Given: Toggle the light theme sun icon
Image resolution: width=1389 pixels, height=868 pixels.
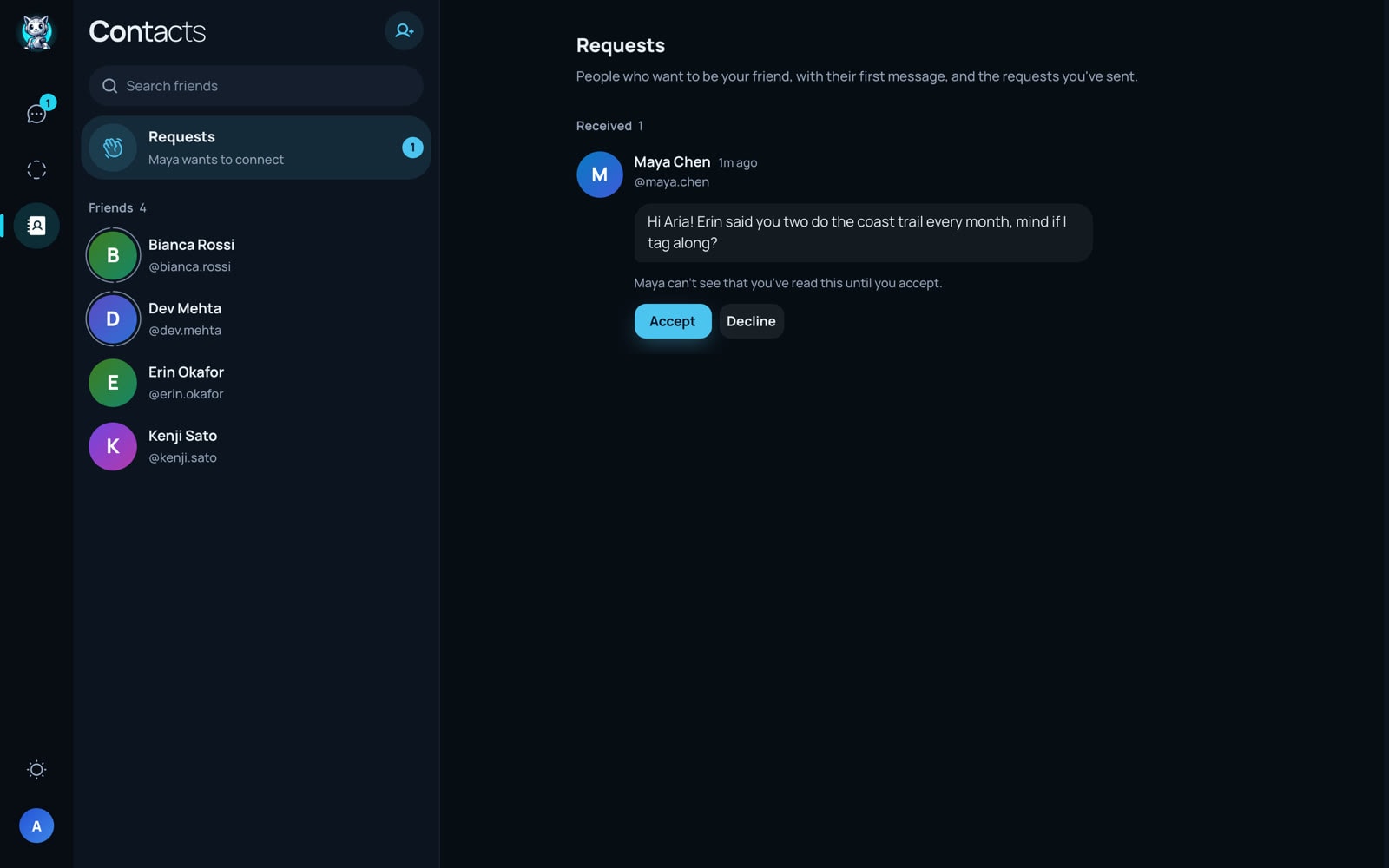Looking at the screenshot, I should (36, 770).
